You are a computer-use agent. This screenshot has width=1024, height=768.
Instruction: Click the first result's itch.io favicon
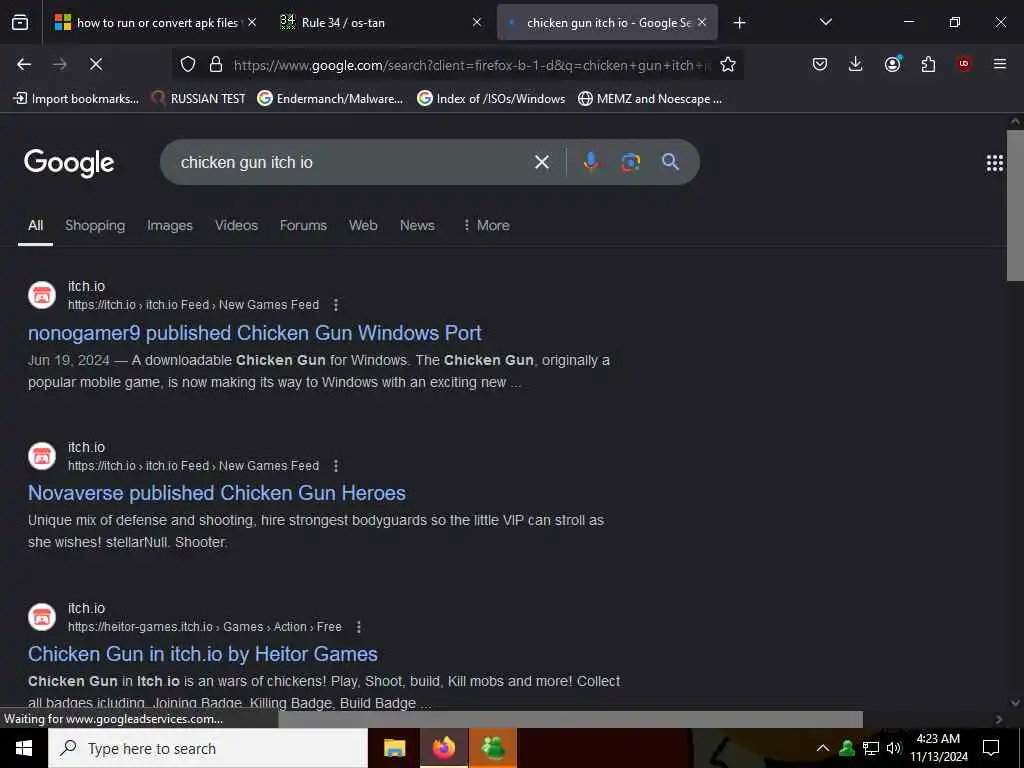(42, 295)
